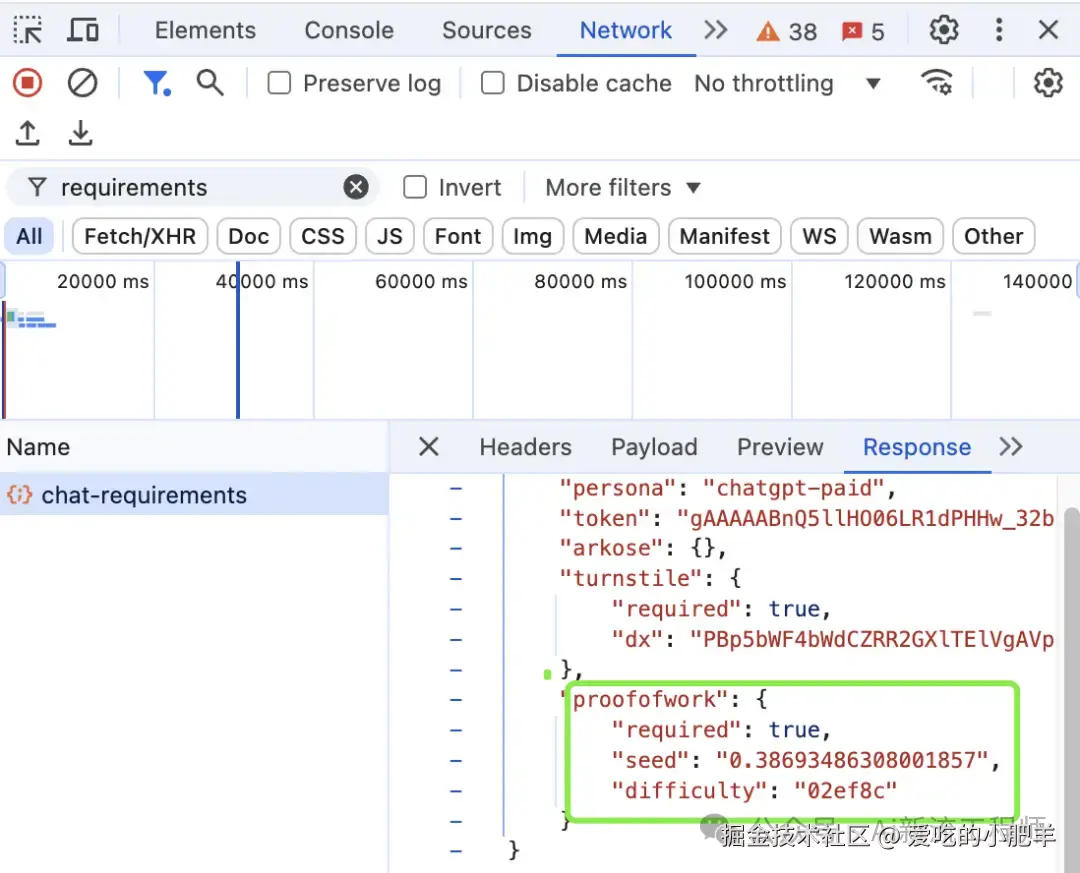Clear the requirements filter text
The width and height of the screenshot is (1080, 873).
(356, 187)
